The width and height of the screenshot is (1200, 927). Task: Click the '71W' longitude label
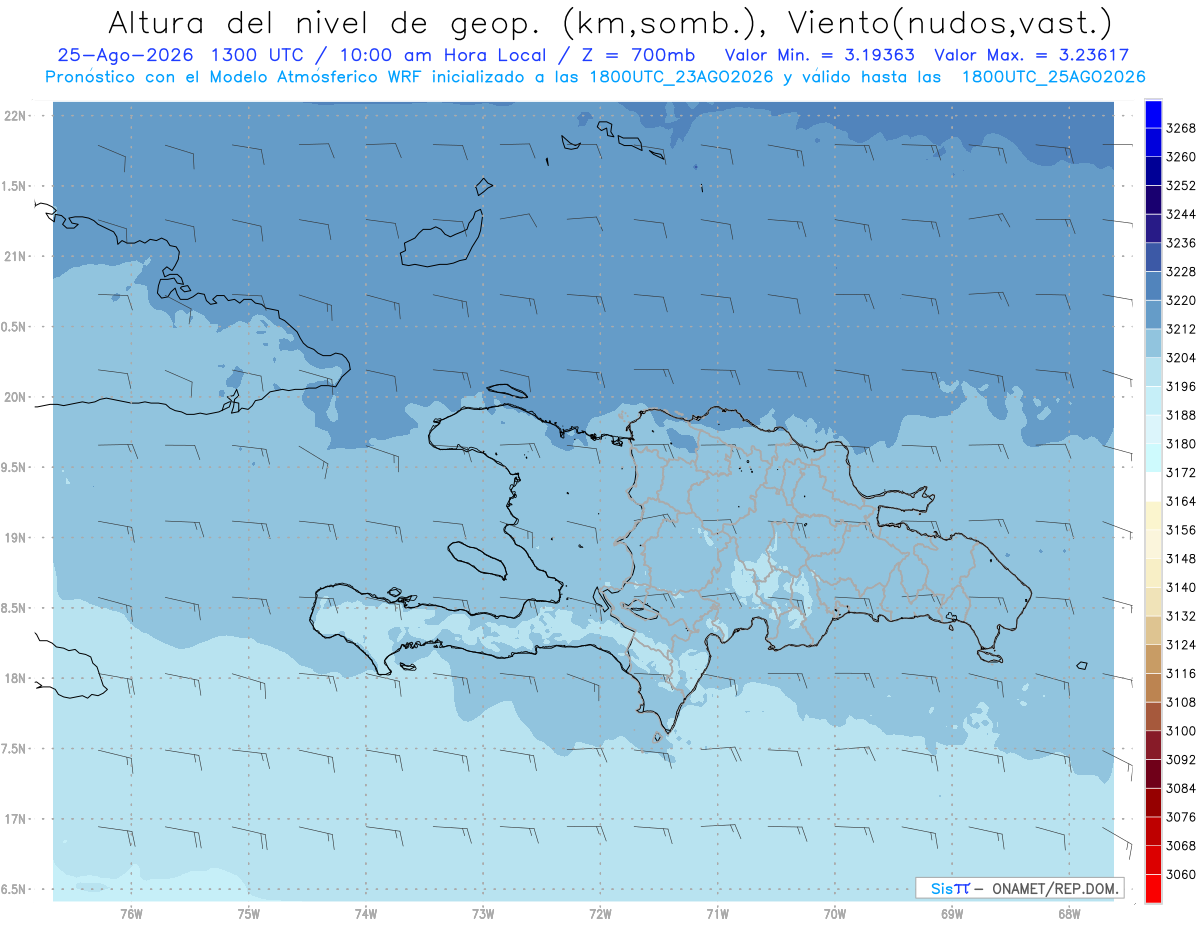click(x=717, y=913)
